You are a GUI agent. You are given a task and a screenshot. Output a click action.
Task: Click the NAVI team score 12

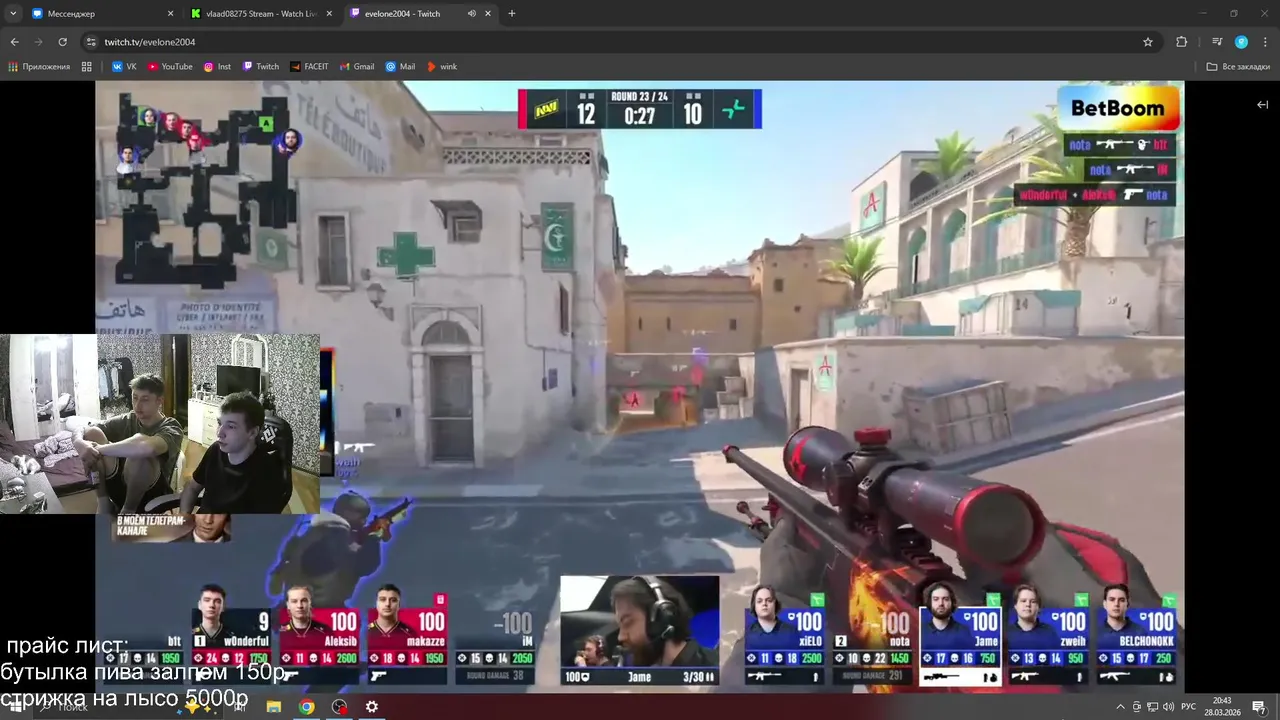tap(586, 114)
